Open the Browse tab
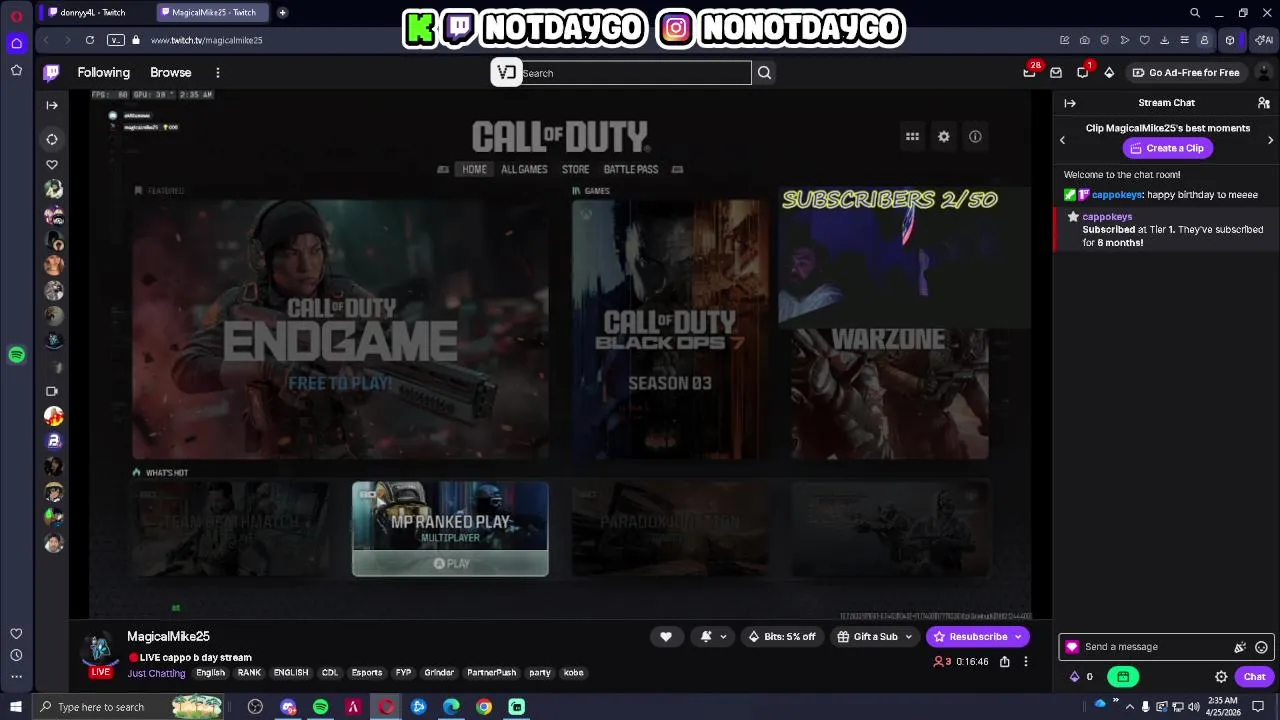Screen dimensions: 1280x720 [170, 72]
